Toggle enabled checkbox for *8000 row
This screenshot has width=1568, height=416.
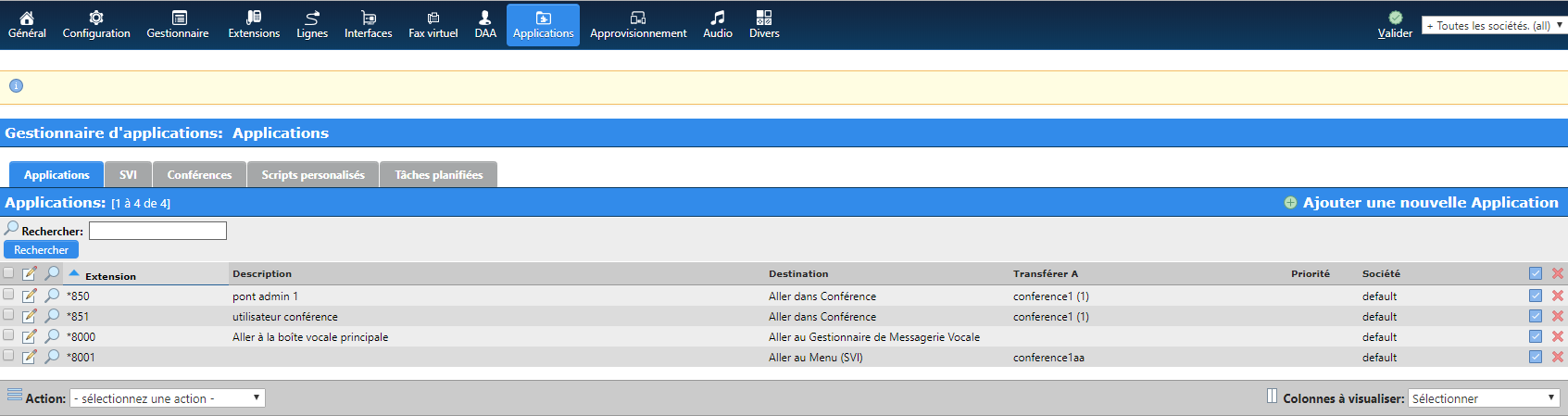point(1536,336)
